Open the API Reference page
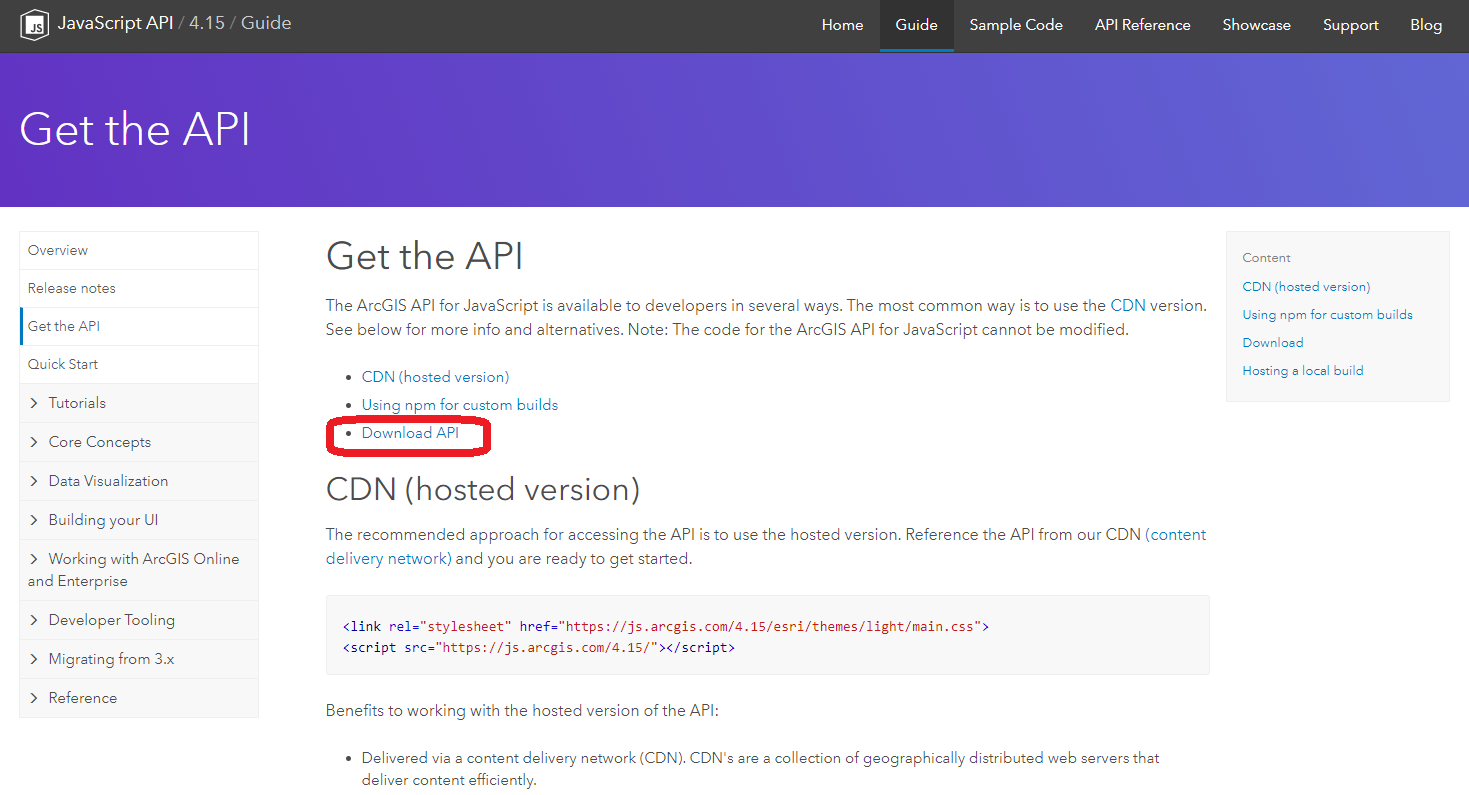The height and width of the screenshot is (795, 1469). click(1142, 24)
